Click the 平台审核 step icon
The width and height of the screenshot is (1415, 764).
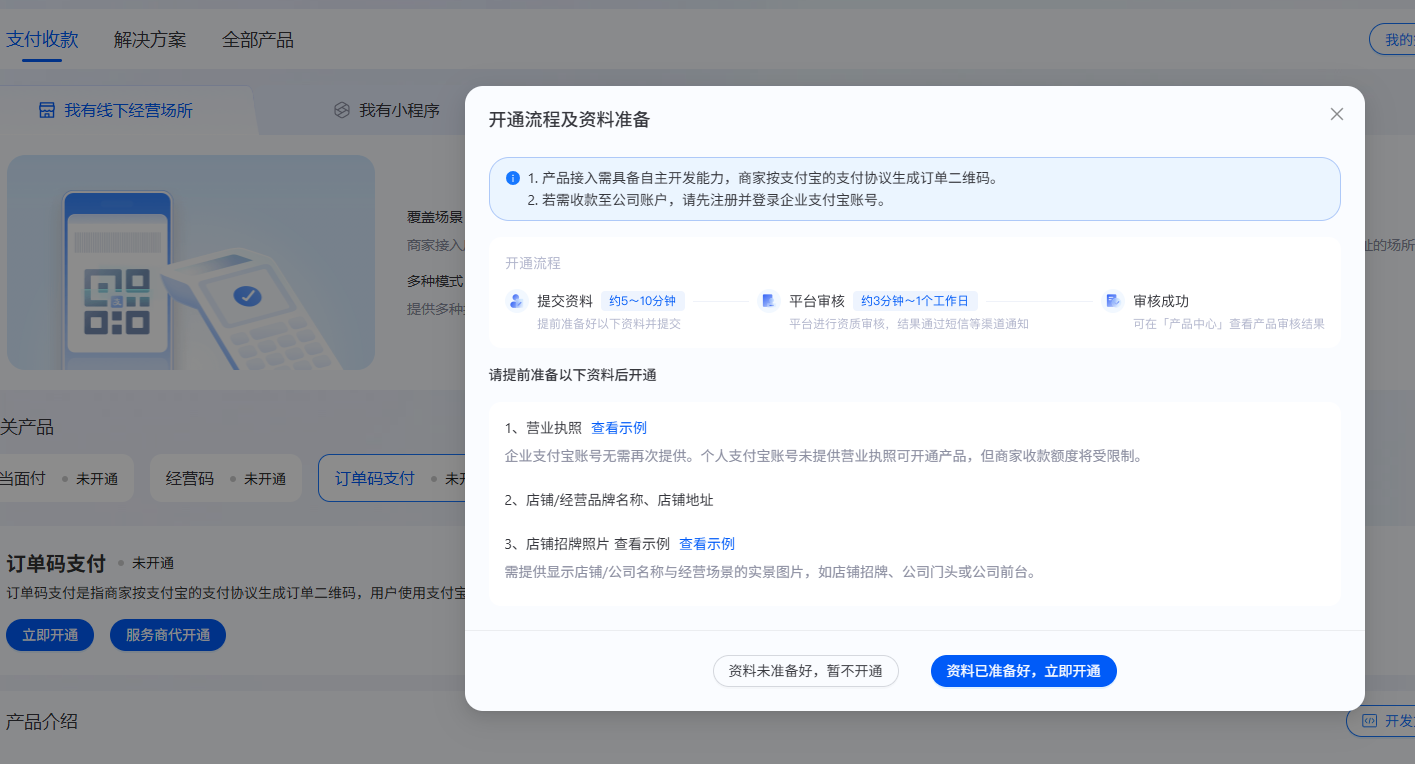point(768,301)
